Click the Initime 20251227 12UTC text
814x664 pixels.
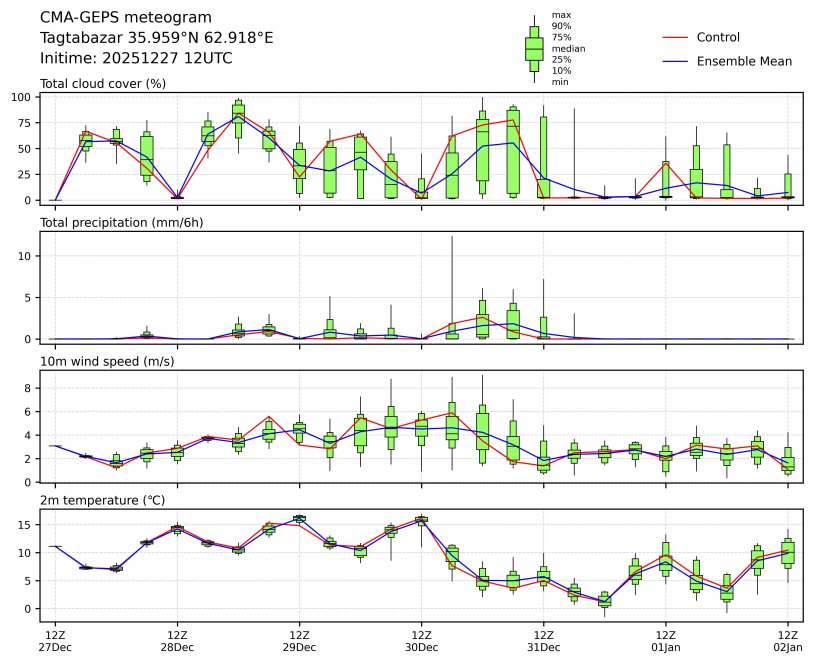tap(136, 59)
